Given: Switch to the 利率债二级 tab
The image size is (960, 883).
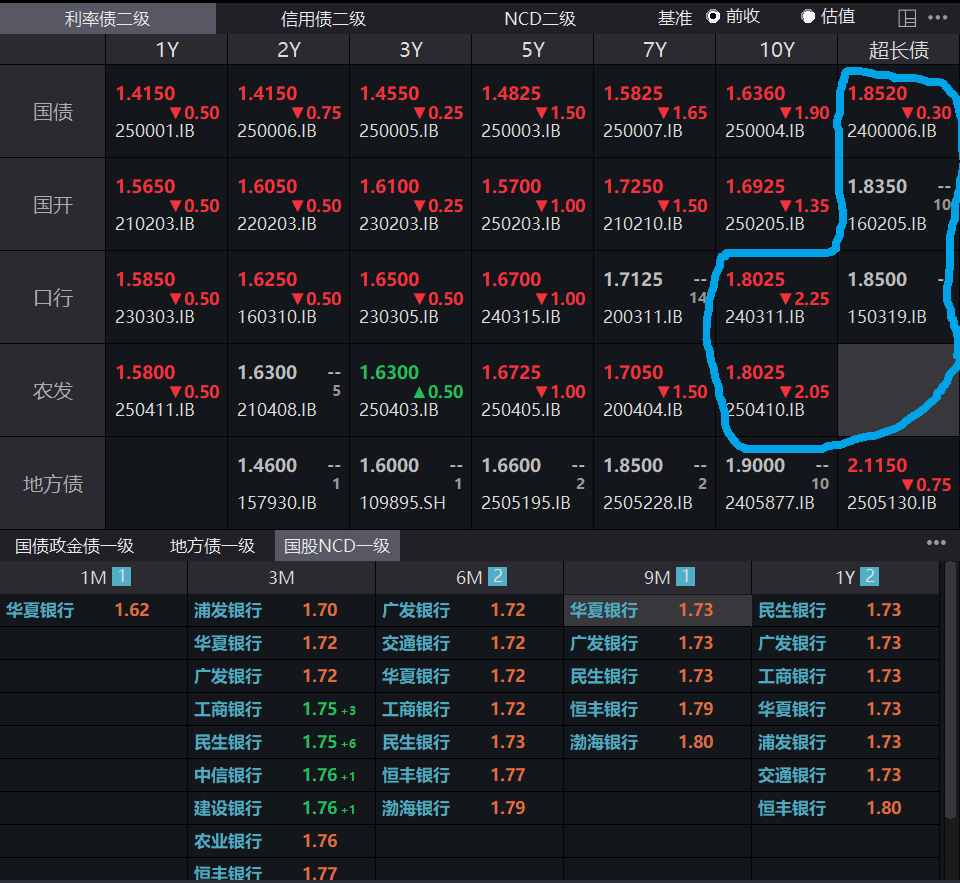Looking at the screenshot, I should [108, 18].
